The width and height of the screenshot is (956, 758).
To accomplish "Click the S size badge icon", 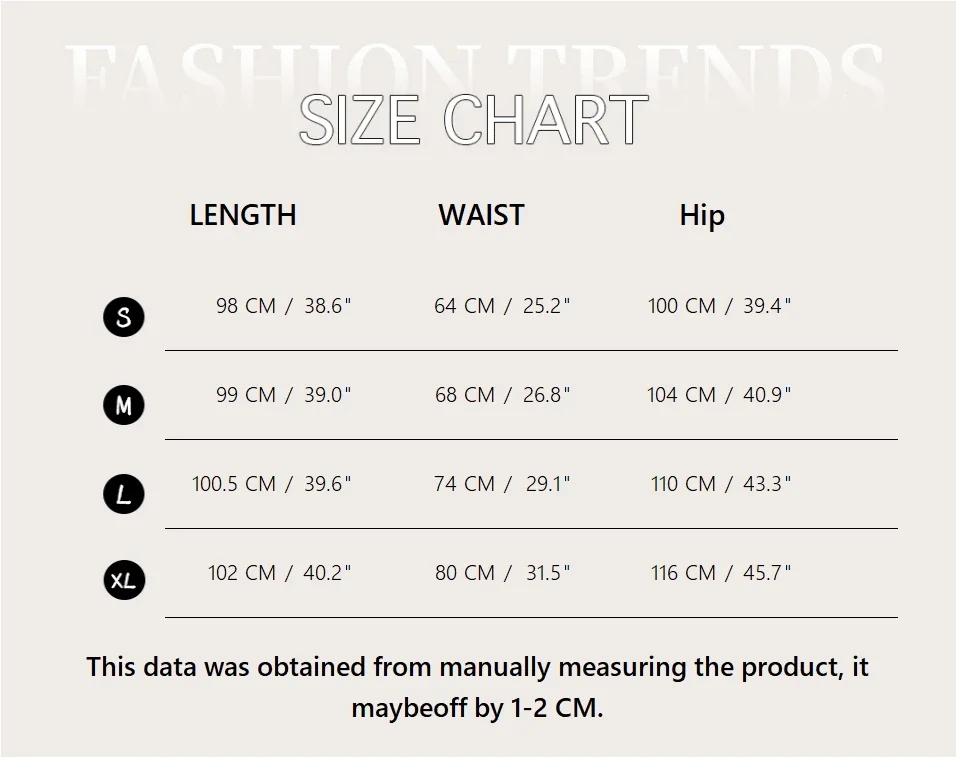I will coord(124,317).
